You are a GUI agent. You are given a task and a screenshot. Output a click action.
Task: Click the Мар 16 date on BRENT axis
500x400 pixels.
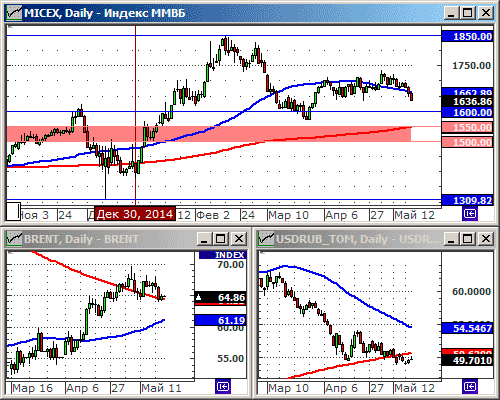tap(32, 388)
